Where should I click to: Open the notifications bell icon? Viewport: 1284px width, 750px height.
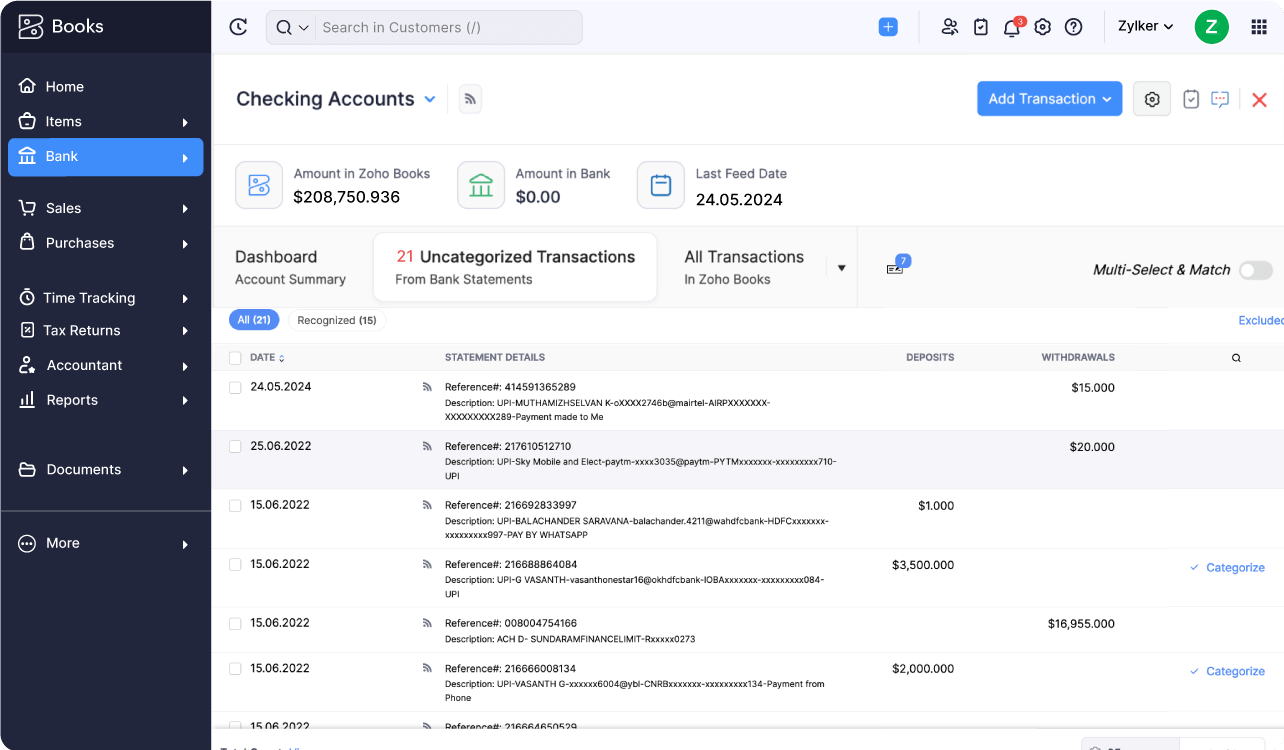pos(1011,27)
